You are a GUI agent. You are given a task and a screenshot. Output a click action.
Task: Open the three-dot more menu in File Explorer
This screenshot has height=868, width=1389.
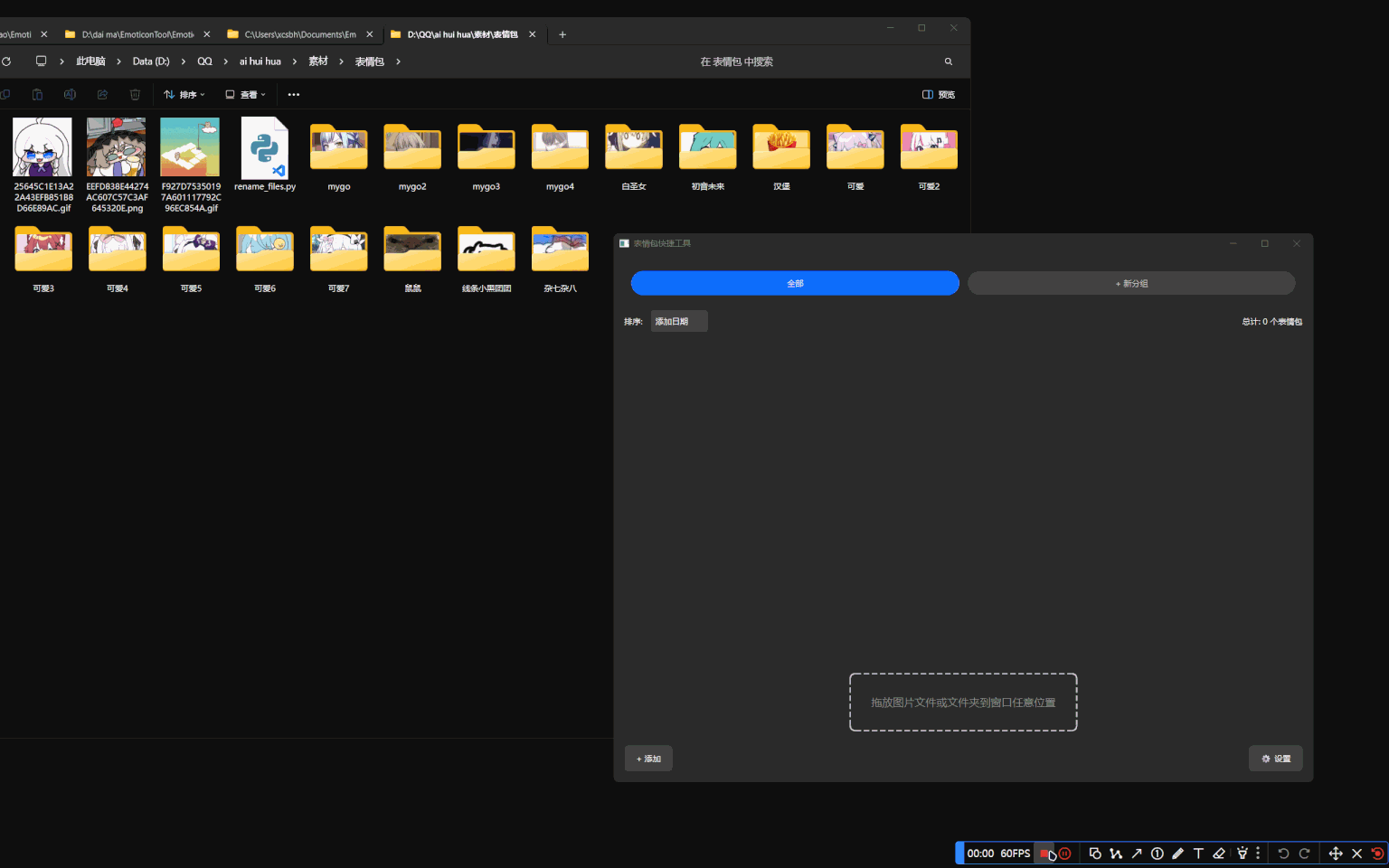tap(294, 94)
